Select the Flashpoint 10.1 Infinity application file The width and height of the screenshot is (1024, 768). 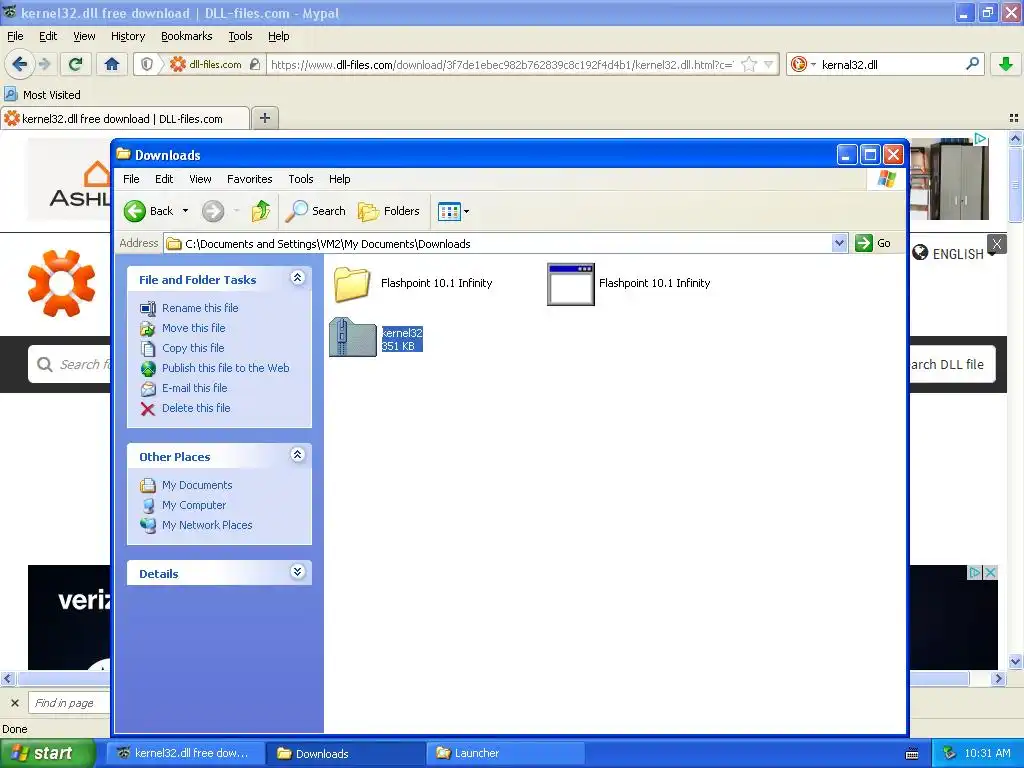coord(571,284)
